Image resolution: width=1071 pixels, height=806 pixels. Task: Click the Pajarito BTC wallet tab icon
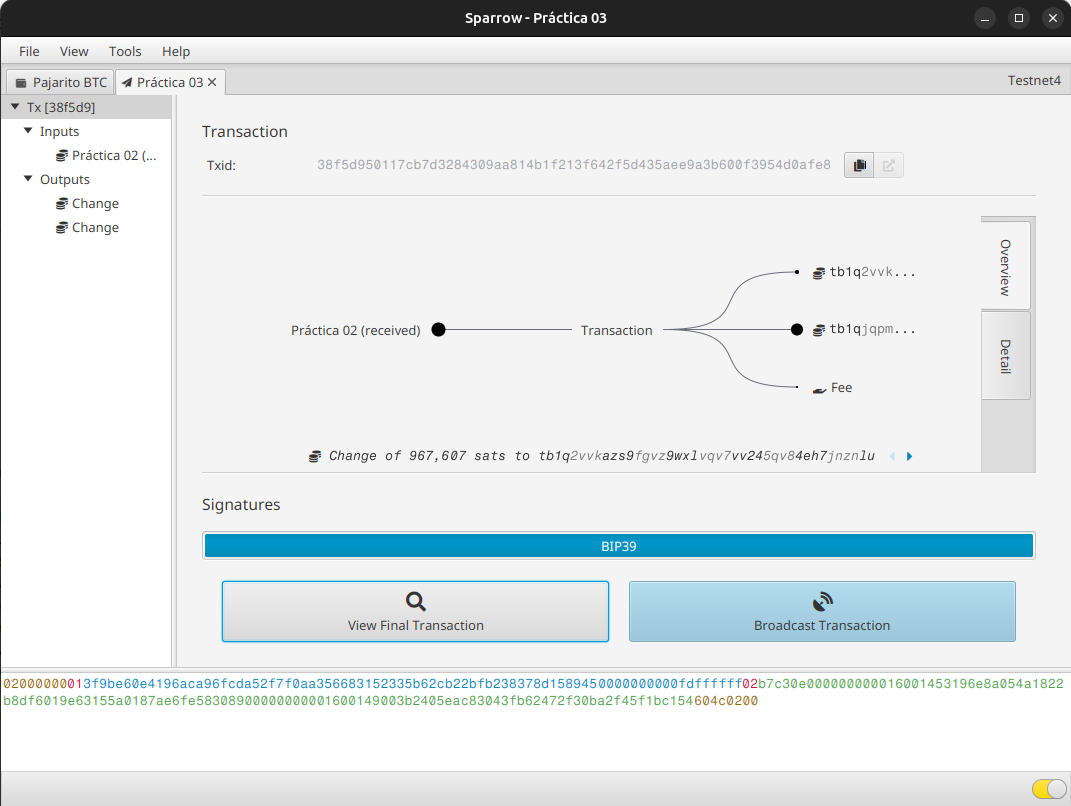21,83
